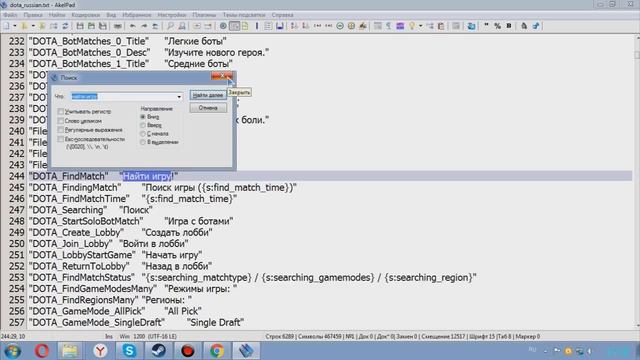Click the zoom in plus circle icon
Viewport: 640px width, 360px height.
coord(351,26)
